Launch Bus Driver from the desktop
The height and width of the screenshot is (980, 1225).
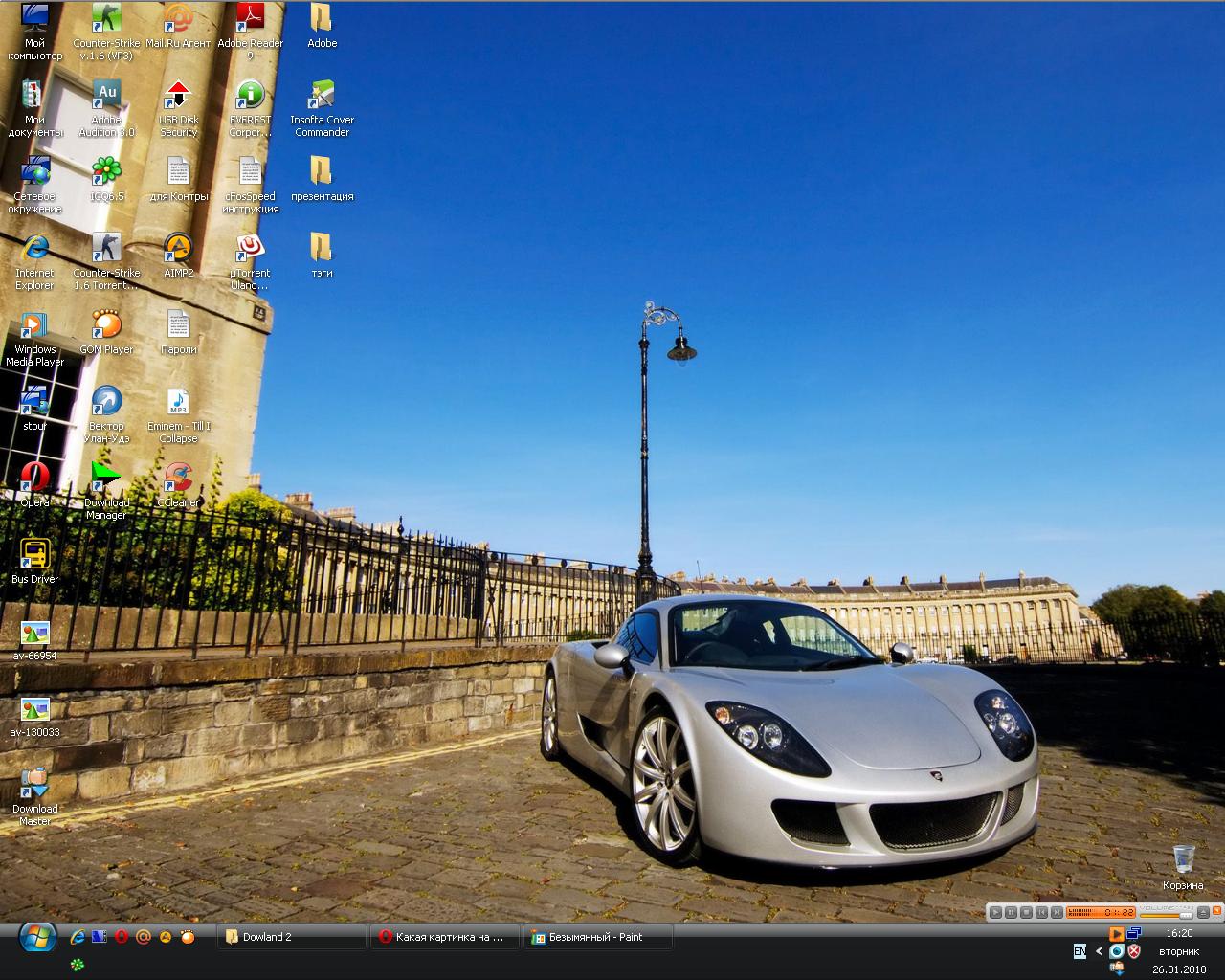pyautogui.click(x=34, y=554)
